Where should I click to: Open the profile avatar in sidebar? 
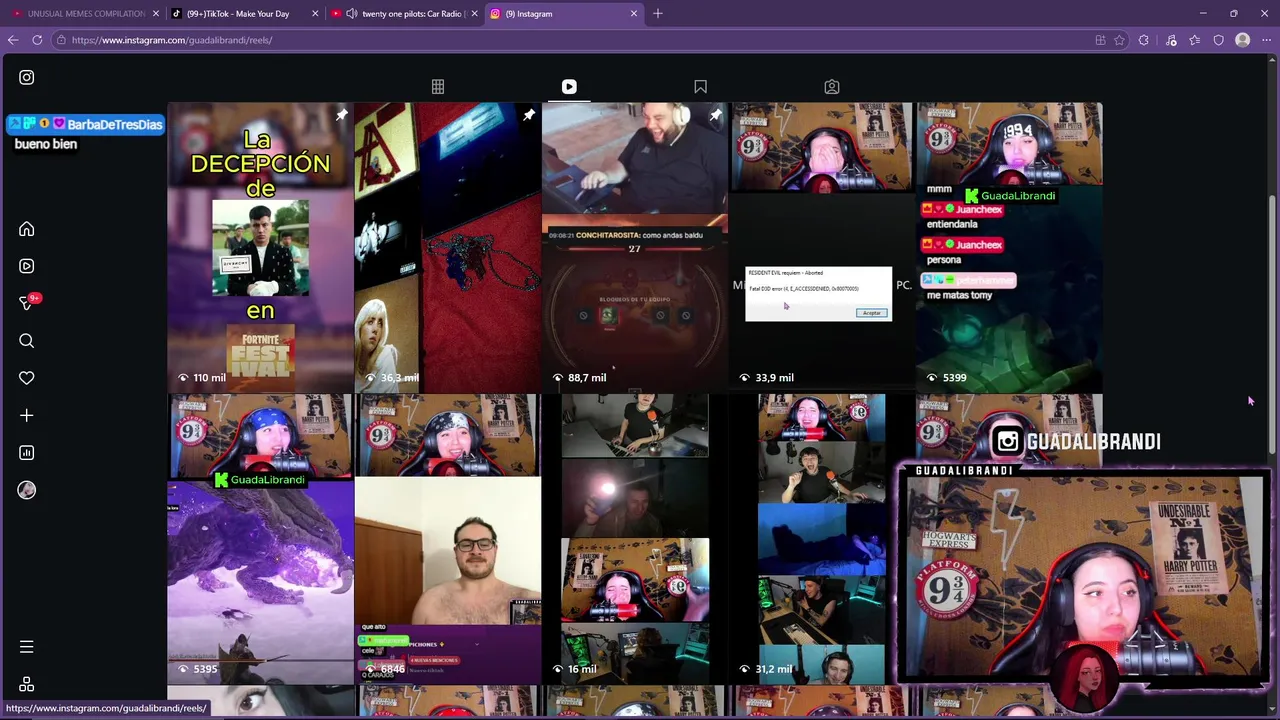click(x=27, y=490)
